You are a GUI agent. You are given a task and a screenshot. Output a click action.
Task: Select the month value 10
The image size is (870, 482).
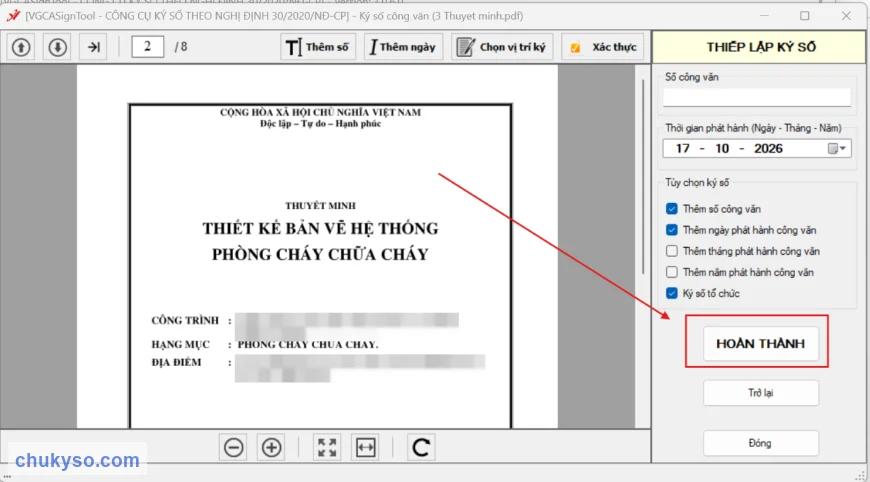(x=722, y=148)
